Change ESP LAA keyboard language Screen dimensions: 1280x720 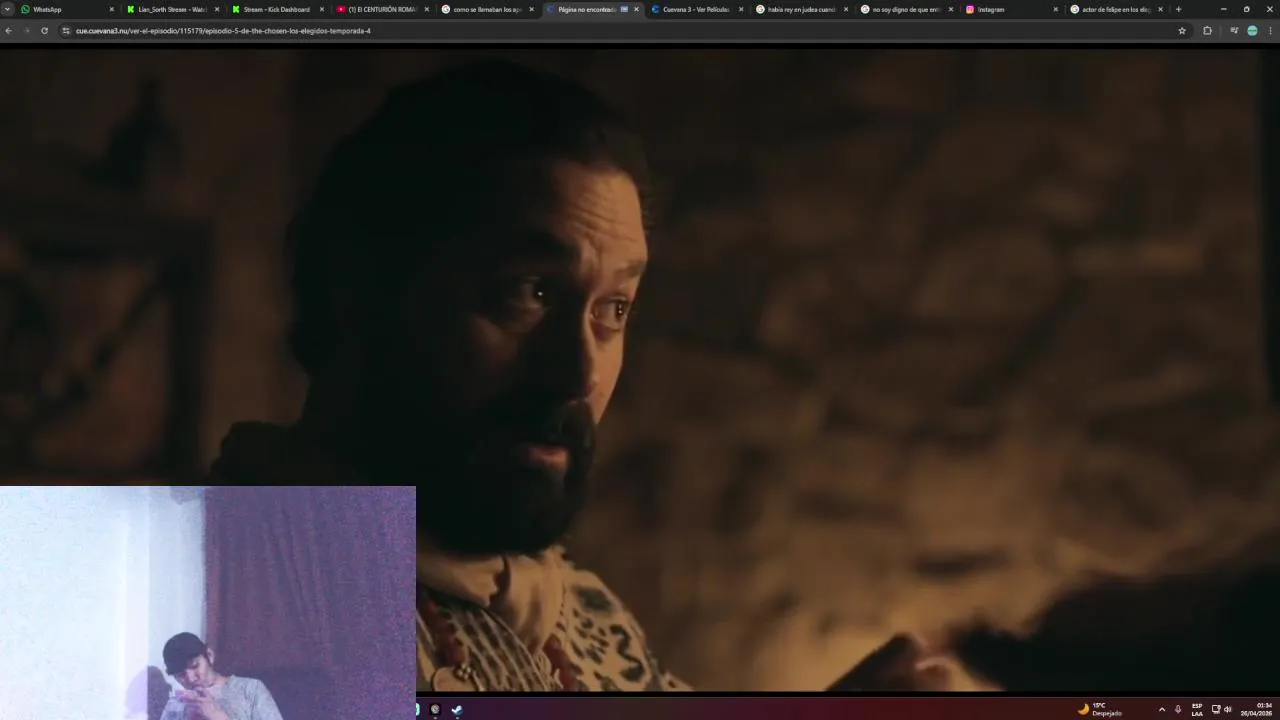tap(1197, 709)
